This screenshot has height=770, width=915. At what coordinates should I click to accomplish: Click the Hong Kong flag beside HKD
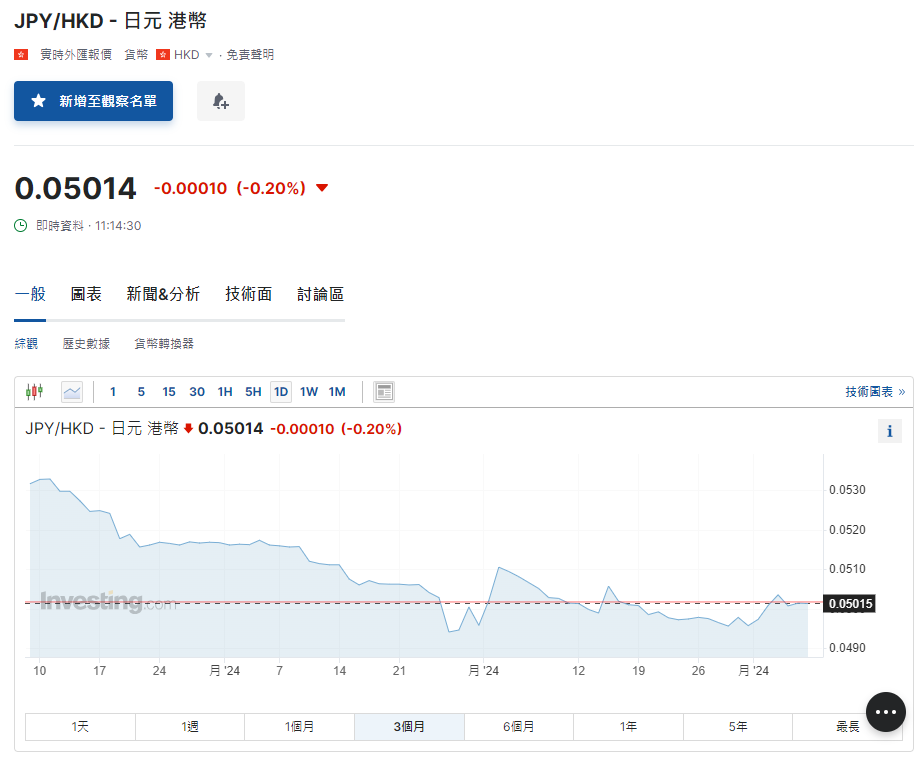coord(163,55)
